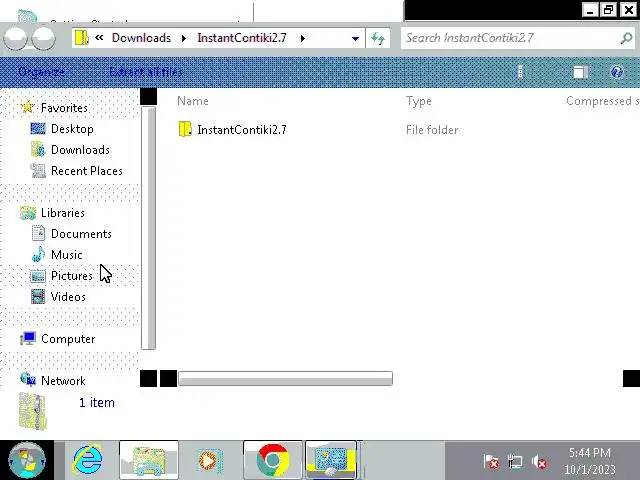Open Desktop in Favorites

(x=72, y=129)
